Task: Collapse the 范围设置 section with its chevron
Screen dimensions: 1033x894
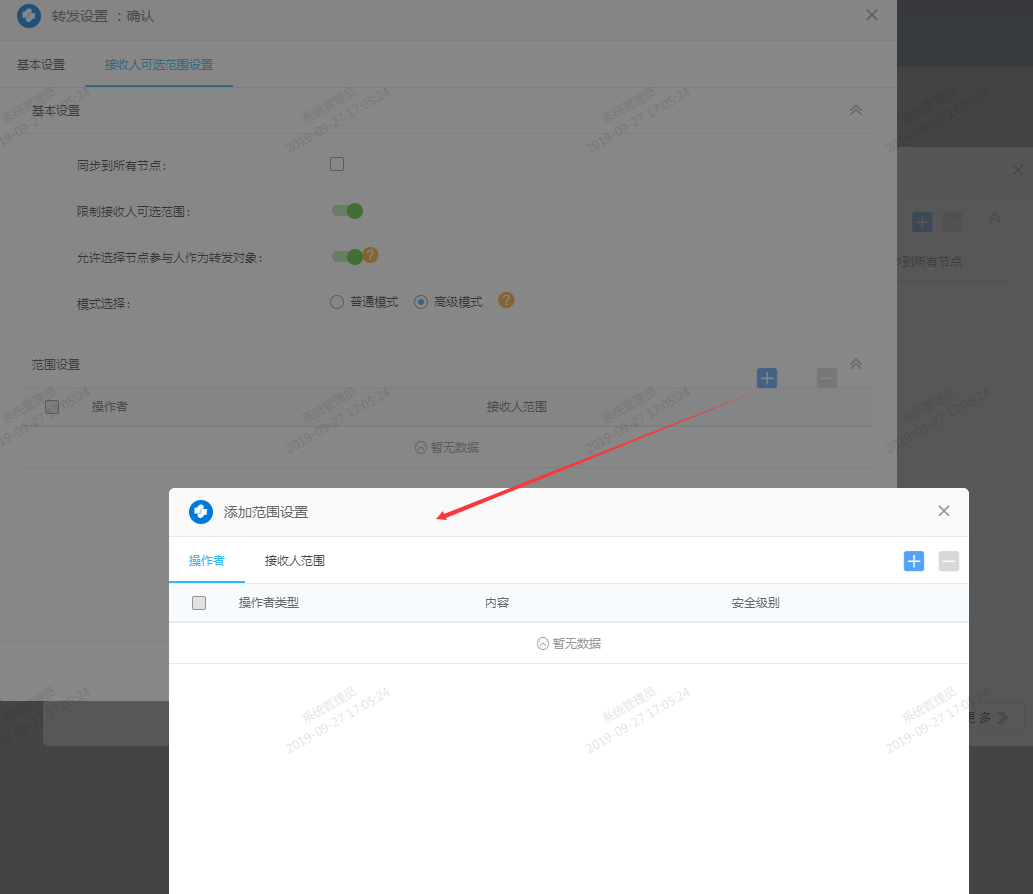Action: tap(855, 364)
